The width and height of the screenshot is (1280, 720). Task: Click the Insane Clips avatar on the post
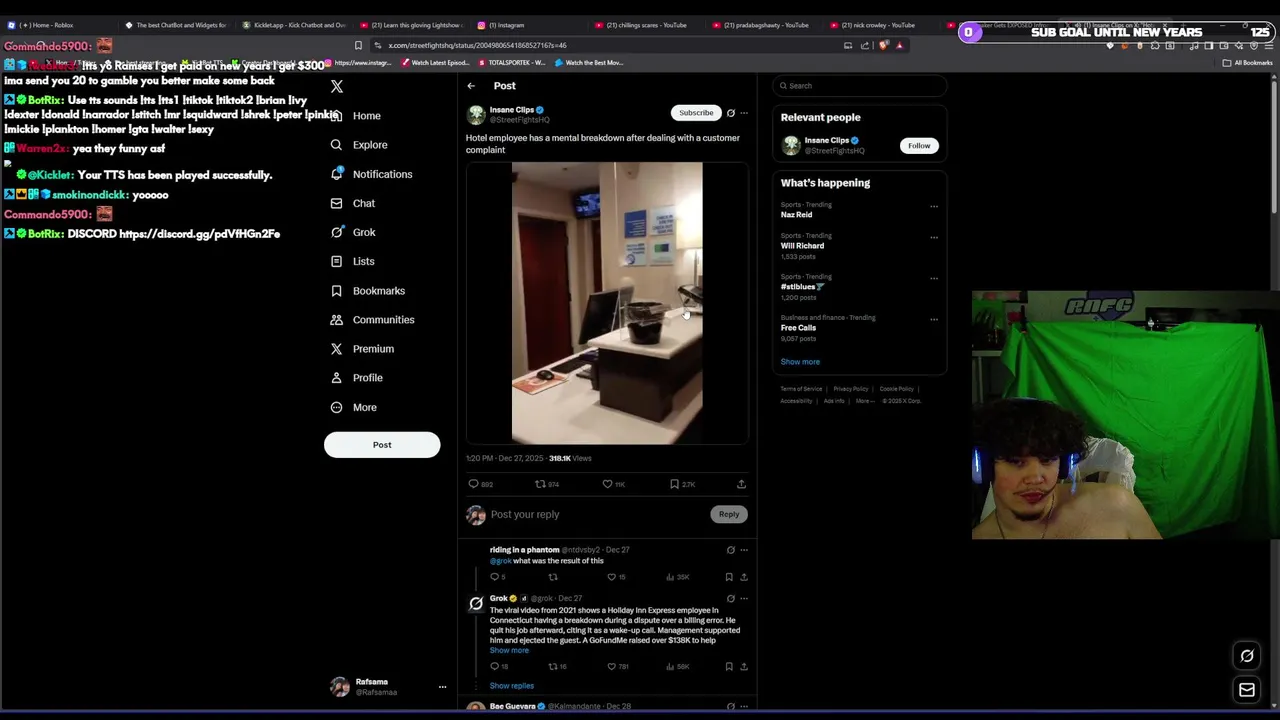click(x=476, y=115)
